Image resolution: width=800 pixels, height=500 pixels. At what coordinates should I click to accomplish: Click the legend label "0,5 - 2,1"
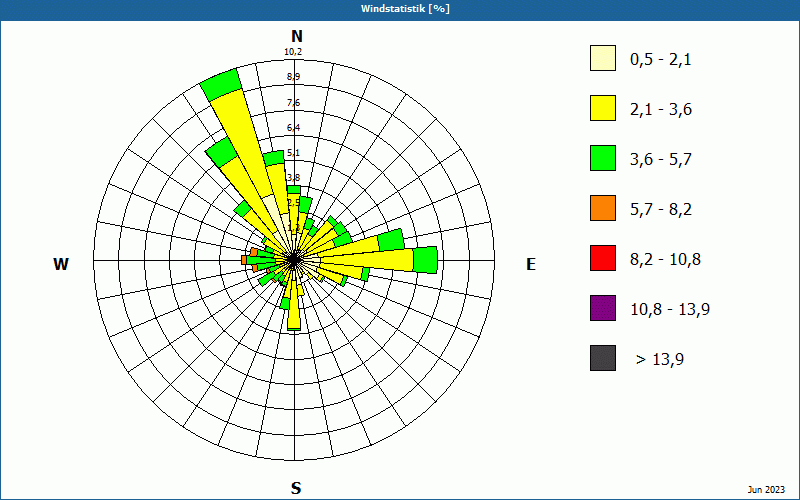pyautogui.click(x=661, y=60)
